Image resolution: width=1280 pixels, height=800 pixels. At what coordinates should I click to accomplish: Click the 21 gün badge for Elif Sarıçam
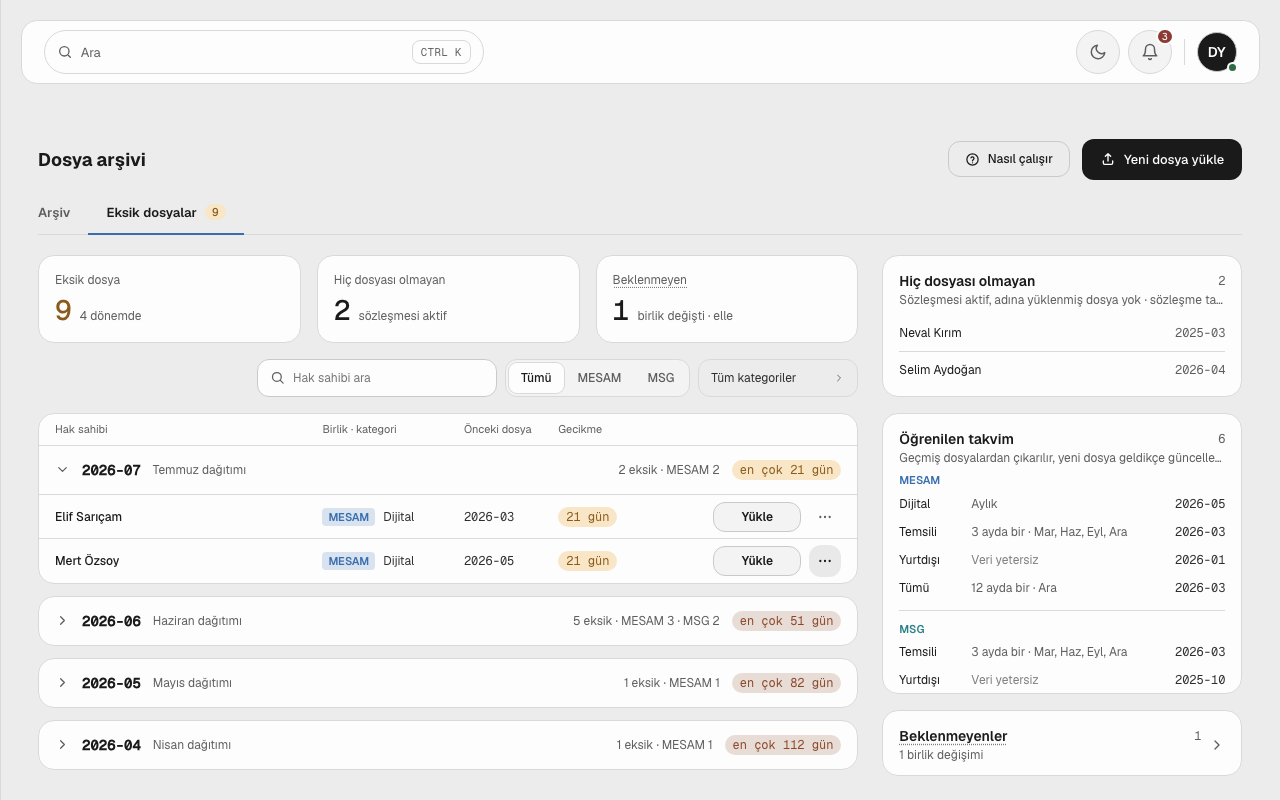pyautogui.click(x=587, y=517)
